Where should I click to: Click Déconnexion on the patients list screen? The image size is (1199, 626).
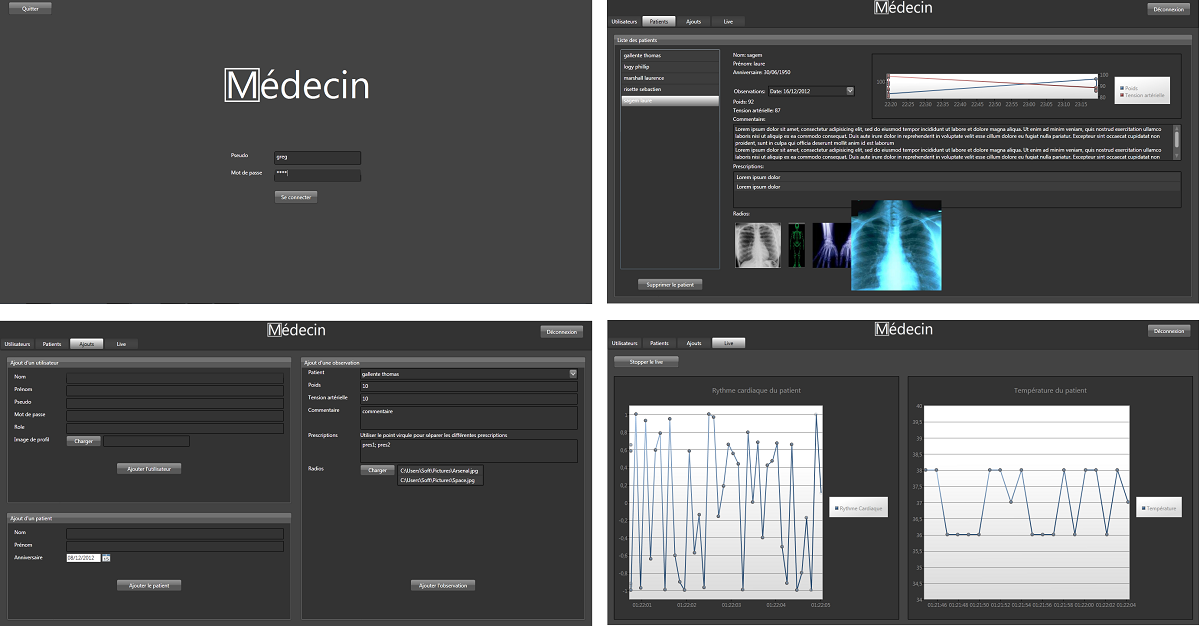point(1168,9)
